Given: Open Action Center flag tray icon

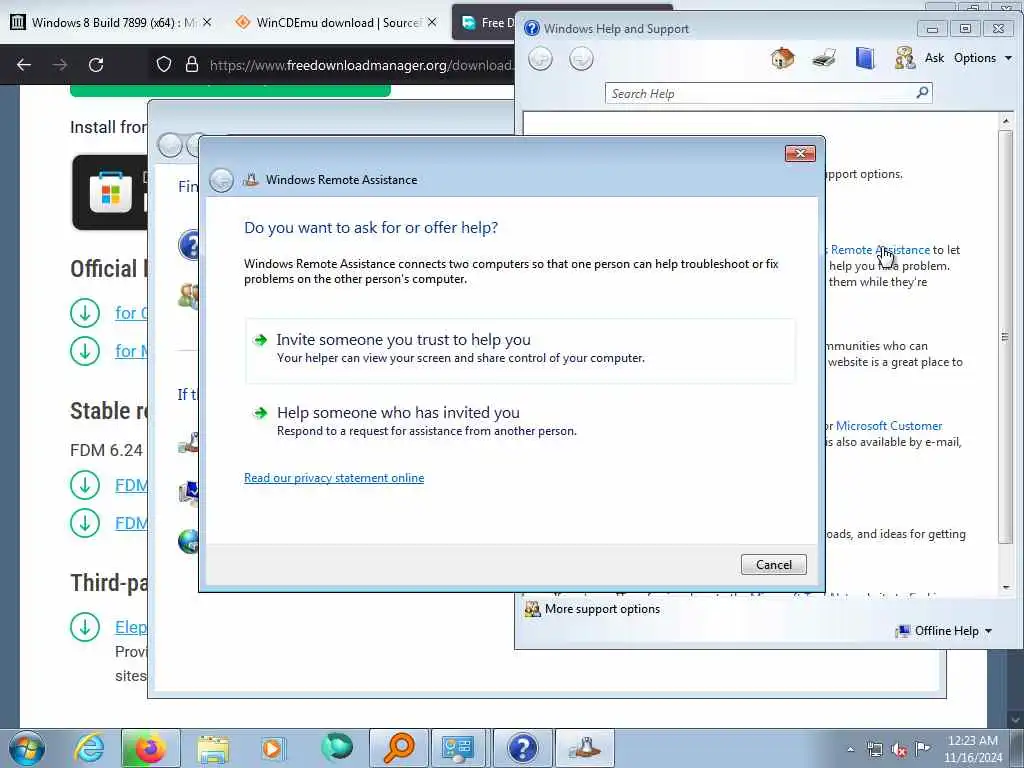Looking at the screenshot, I should (923, 748).
